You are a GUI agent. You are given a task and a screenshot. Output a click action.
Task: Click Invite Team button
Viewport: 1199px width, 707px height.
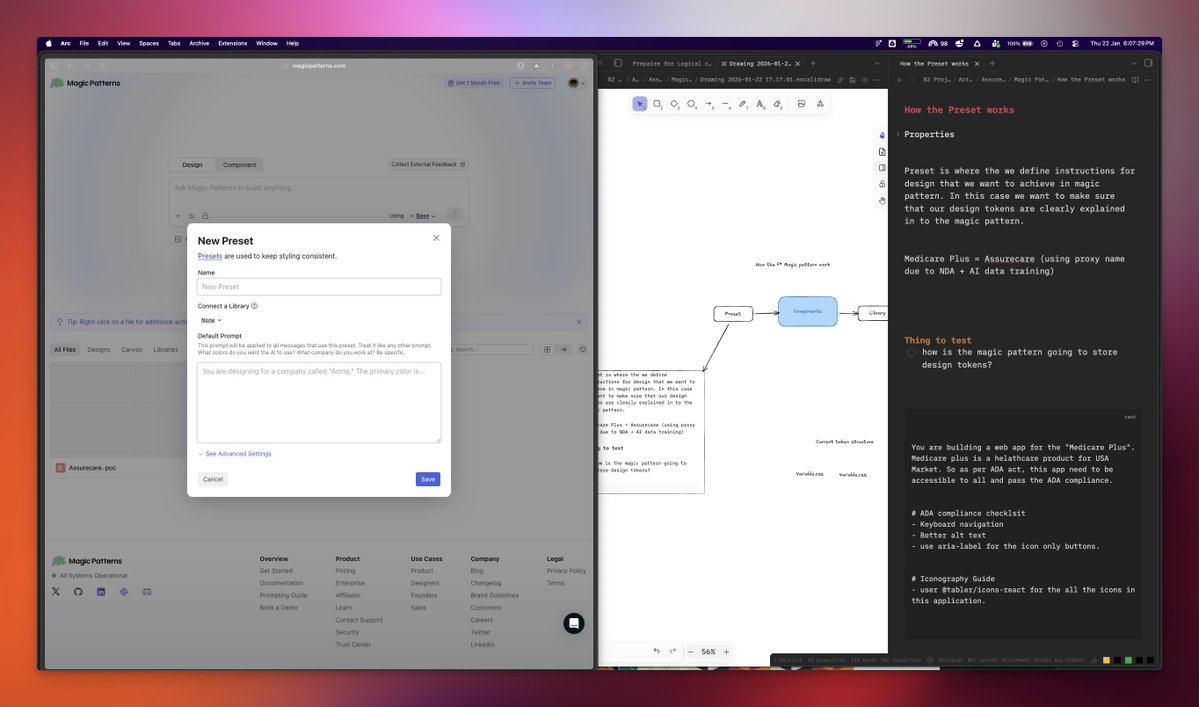(533, 83)
